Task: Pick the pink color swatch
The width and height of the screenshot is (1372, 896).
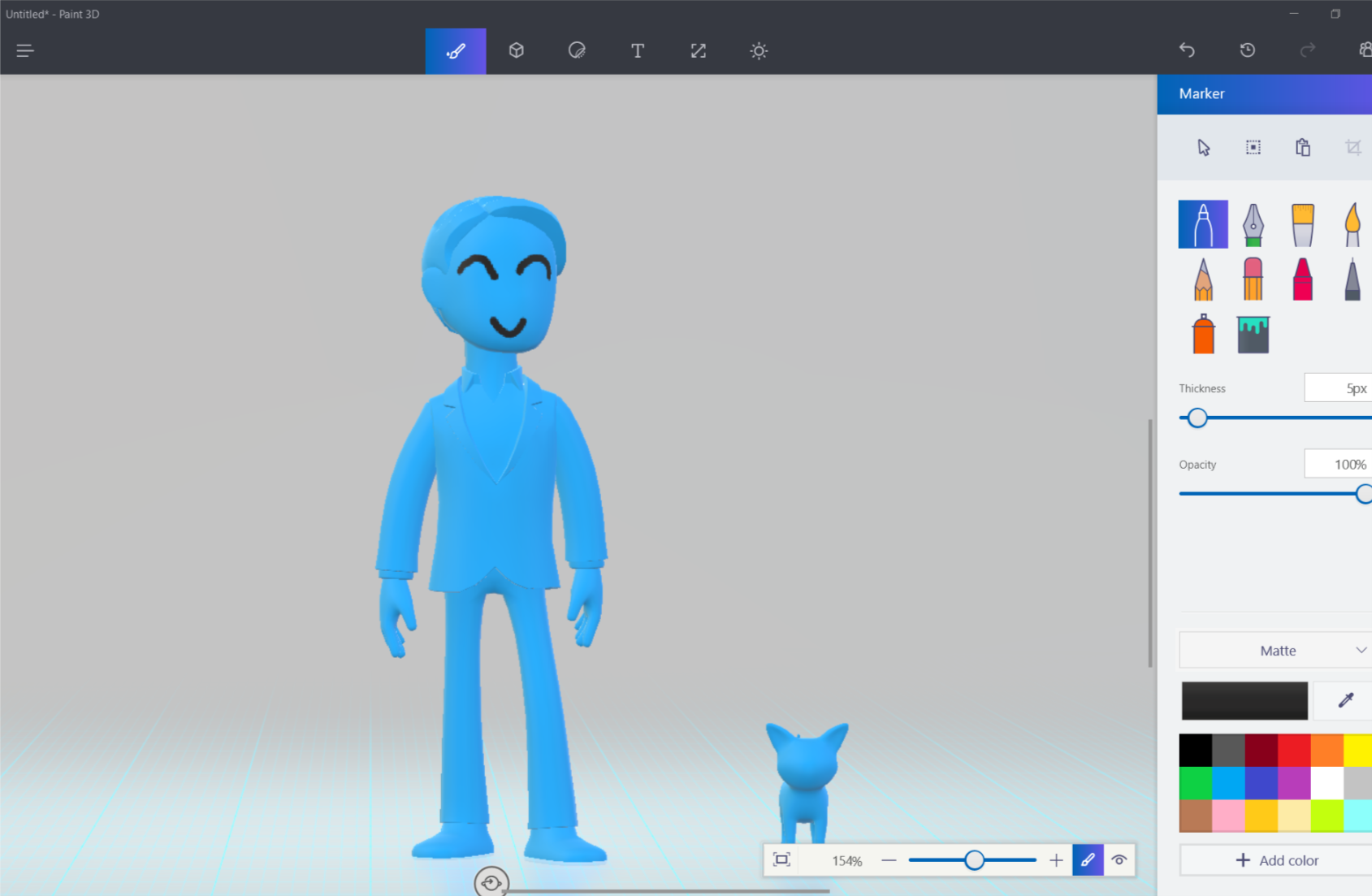Action: point(1228,816)
